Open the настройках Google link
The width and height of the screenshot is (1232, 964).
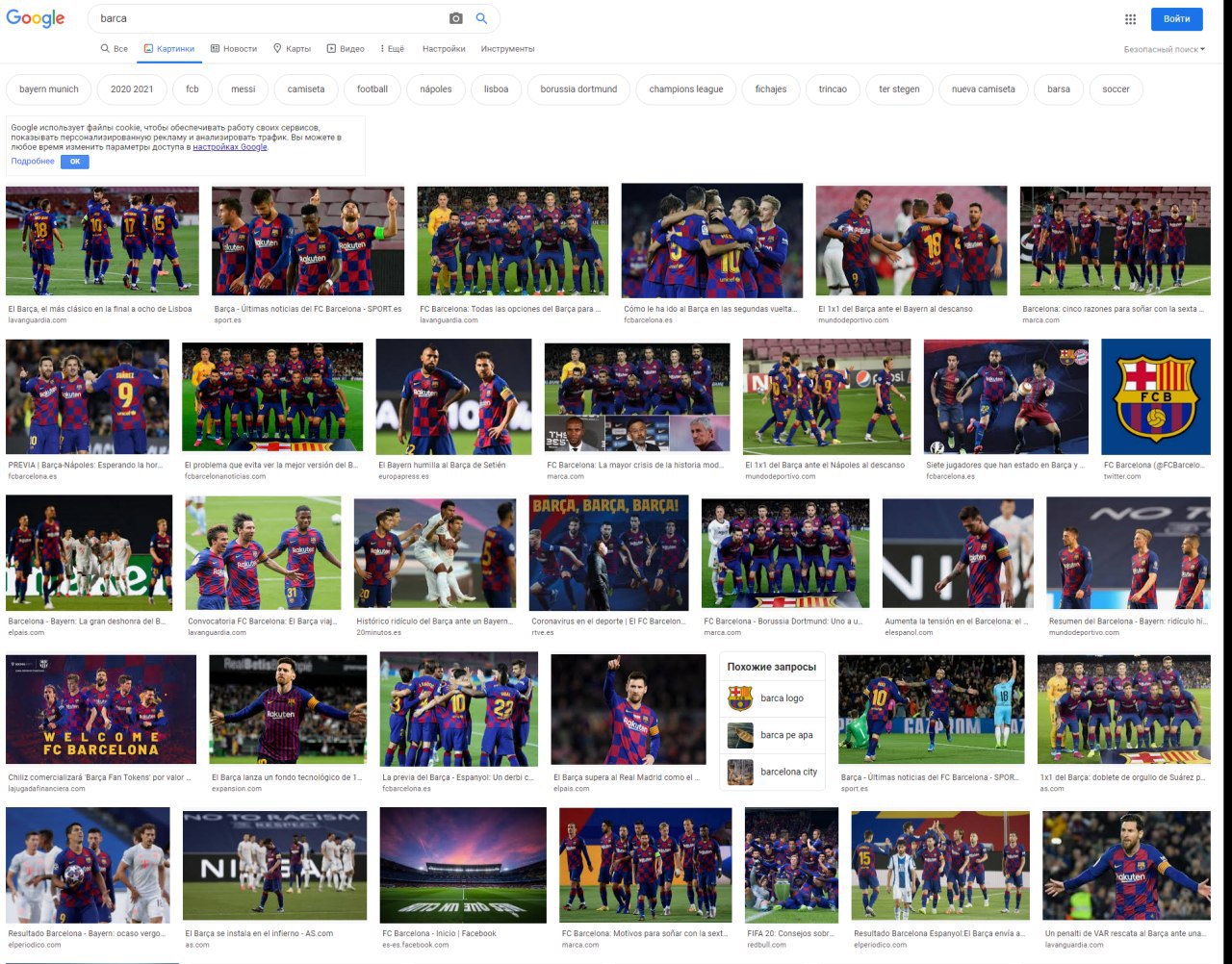(x=230, y=147)
